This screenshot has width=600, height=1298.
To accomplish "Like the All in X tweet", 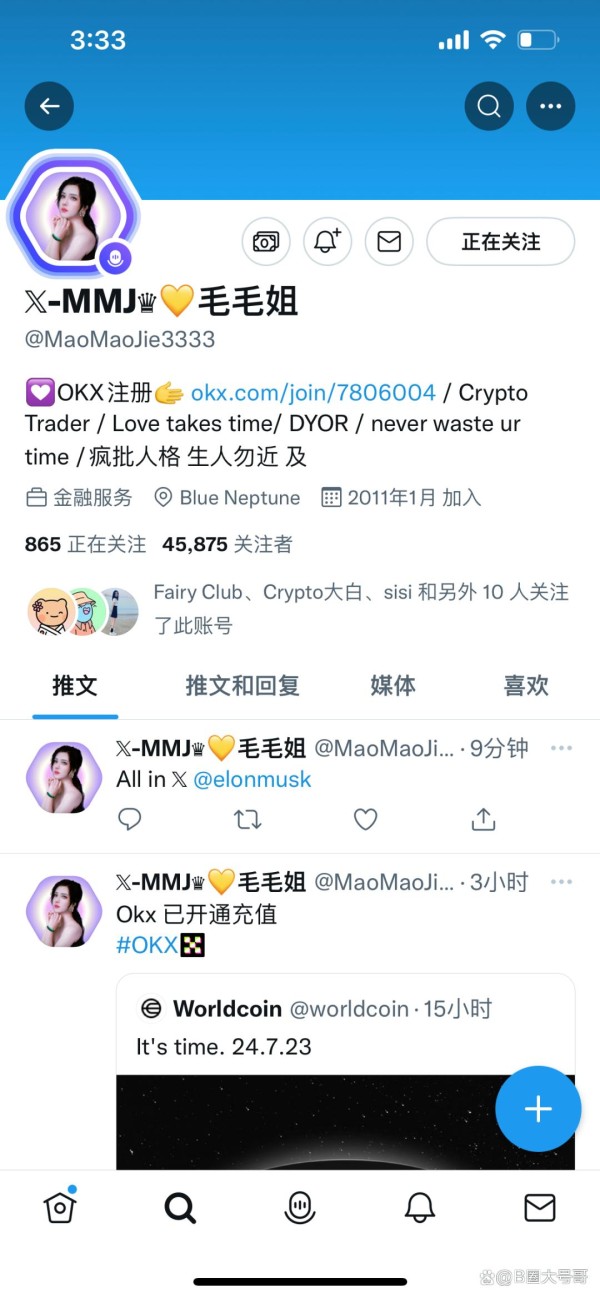I will point(366,820).
